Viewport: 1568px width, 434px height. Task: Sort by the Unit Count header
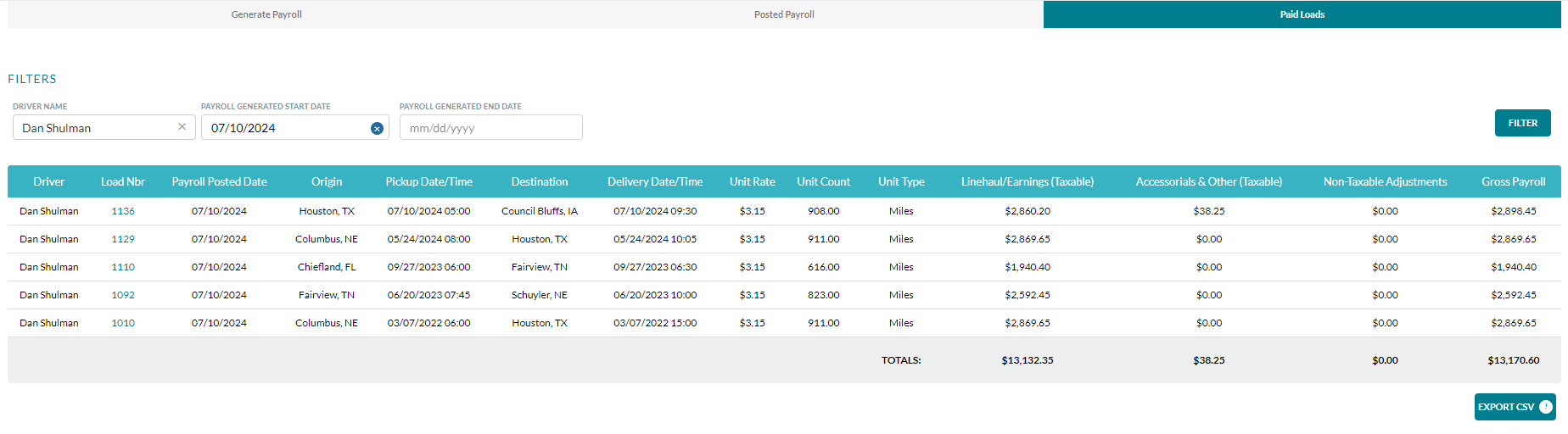[823, 181]
